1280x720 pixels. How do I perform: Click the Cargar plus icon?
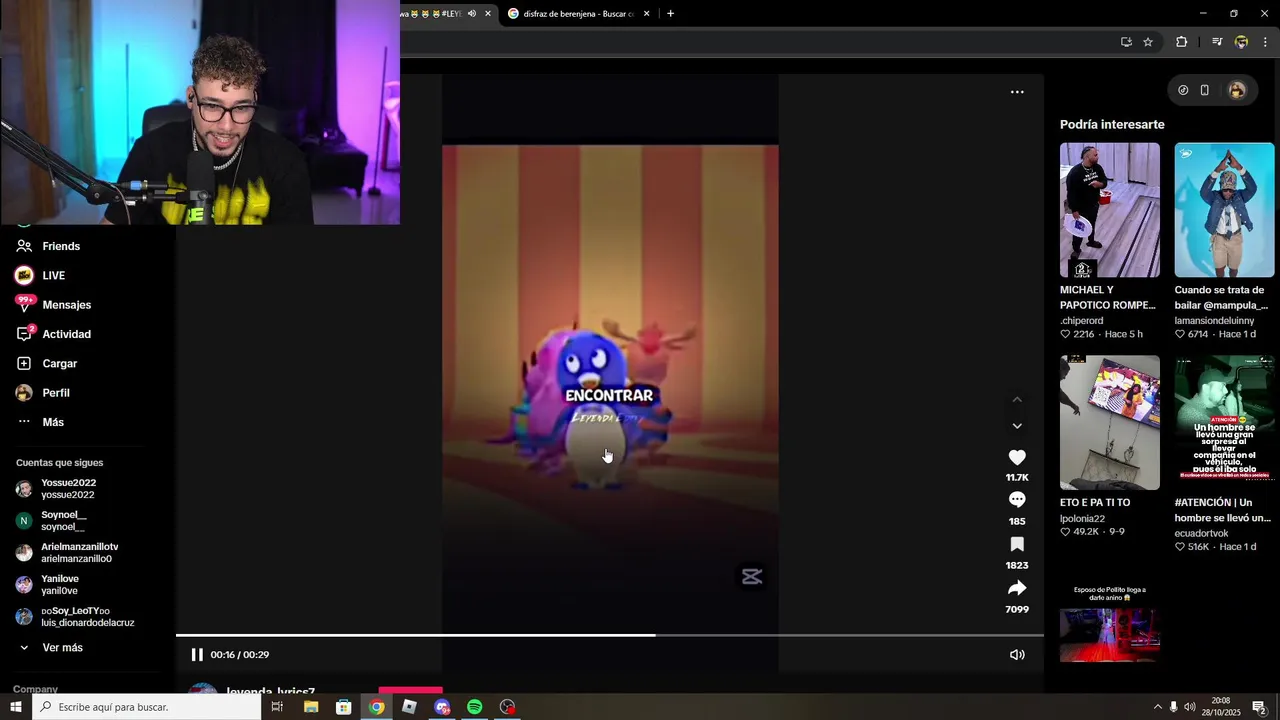tap(24, 363)
